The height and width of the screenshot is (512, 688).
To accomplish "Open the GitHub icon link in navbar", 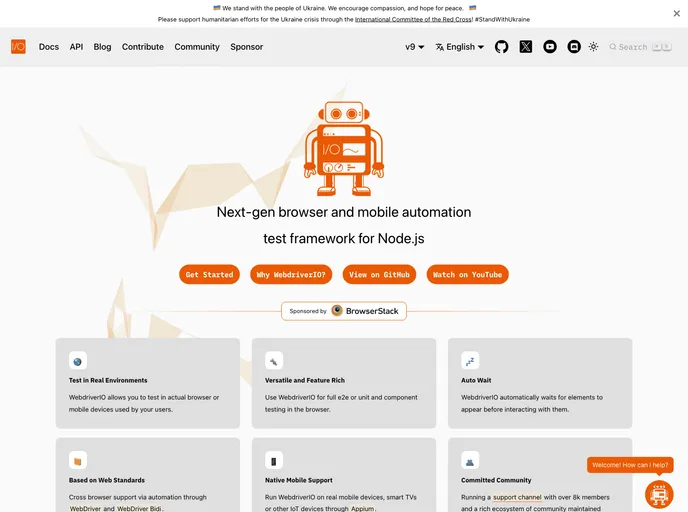I will [502, 47].
